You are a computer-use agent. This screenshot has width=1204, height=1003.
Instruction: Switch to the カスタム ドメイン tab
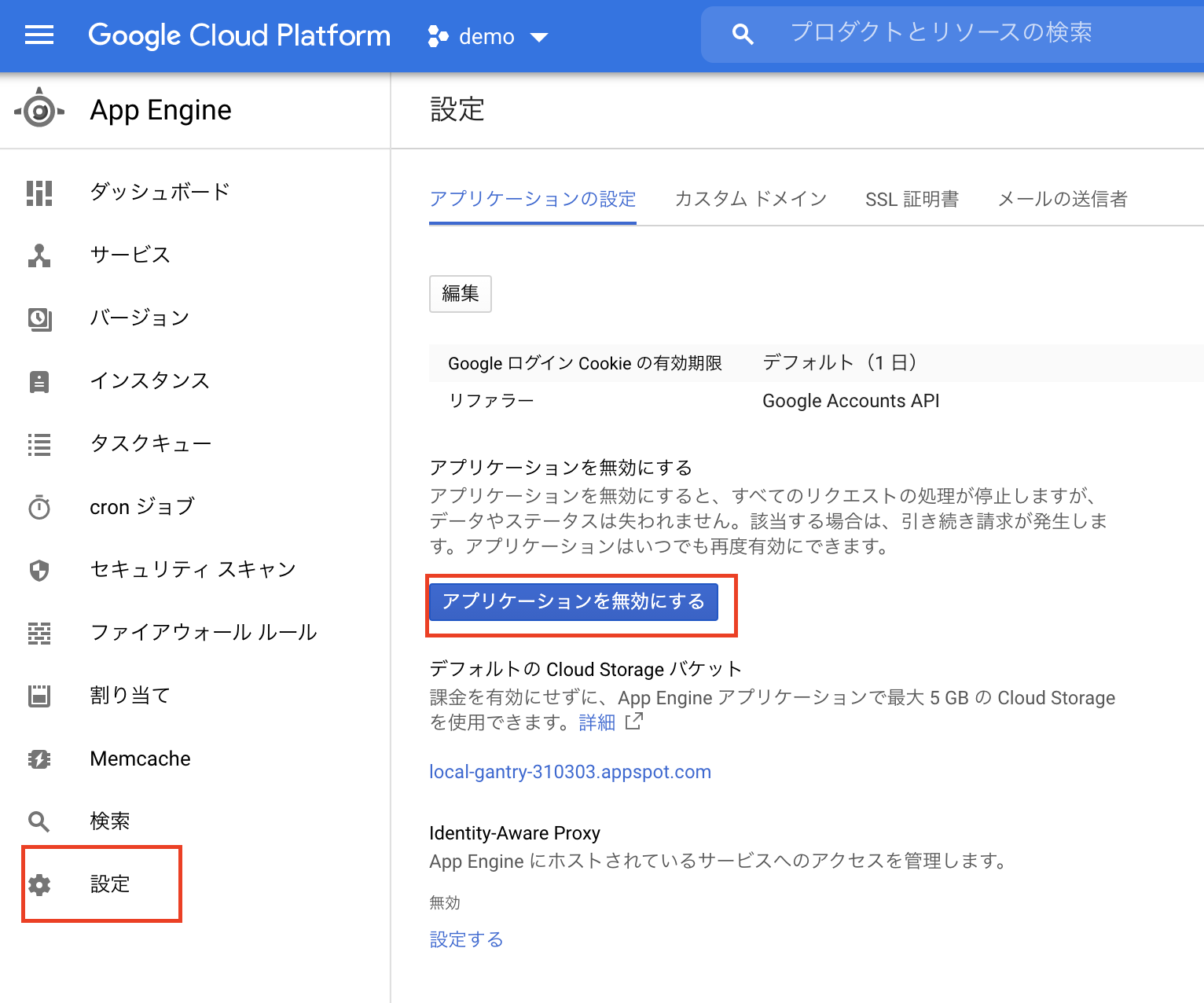click(x=751, y=199)
